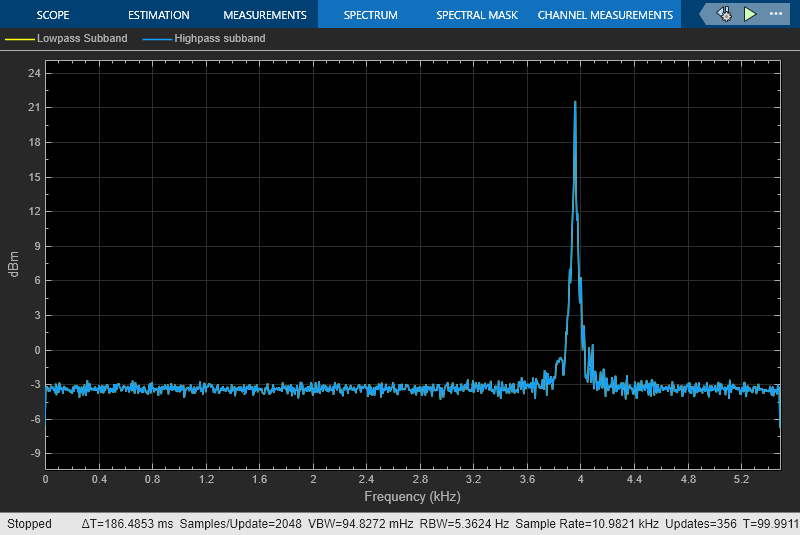Select the MEASUREMENTS tab
This screenshot has width=800, height=535.
(265, 15)
